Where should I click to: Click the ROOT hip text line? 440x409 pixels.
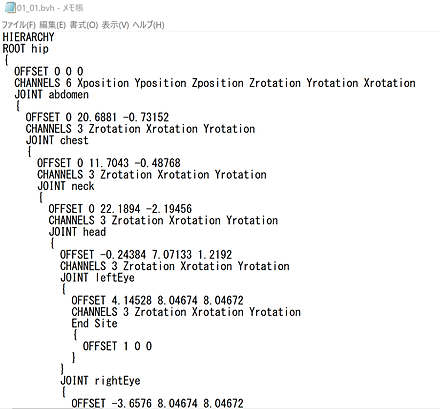tap(26, 49)
